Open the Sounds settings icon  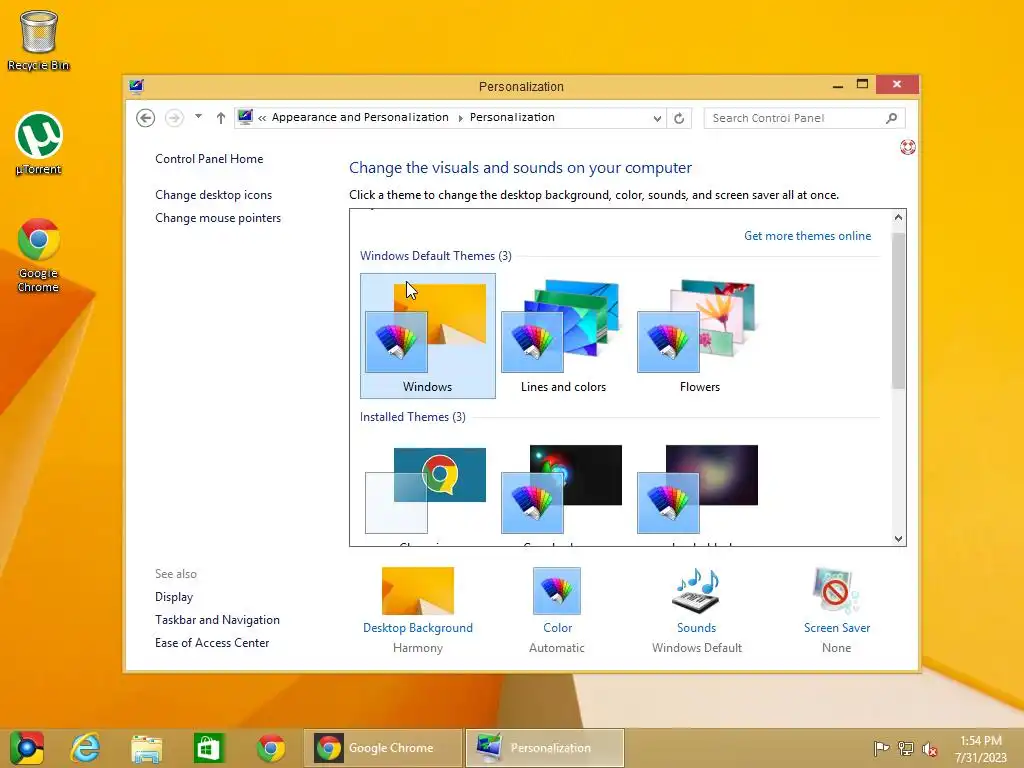[696, 591]
